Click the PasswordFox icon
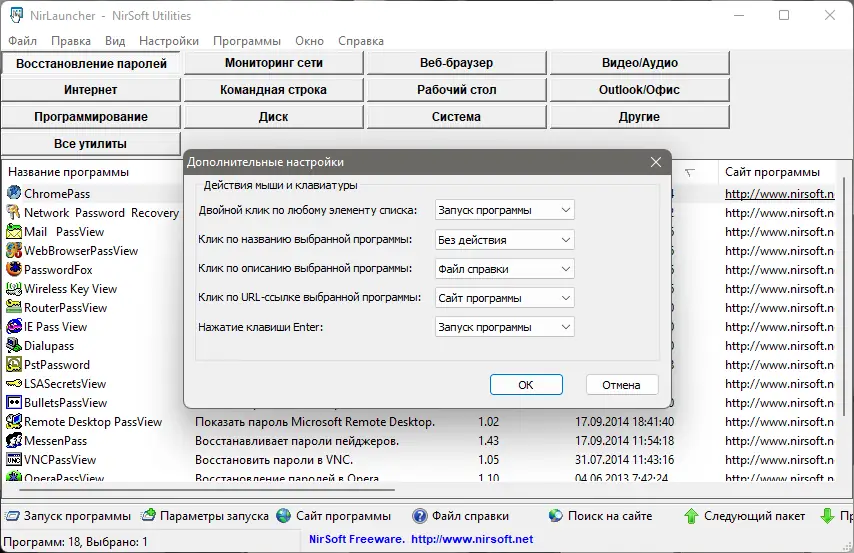The width and height of the screenshot is (854, 553). pyautogui.click(x=14, y=269)
